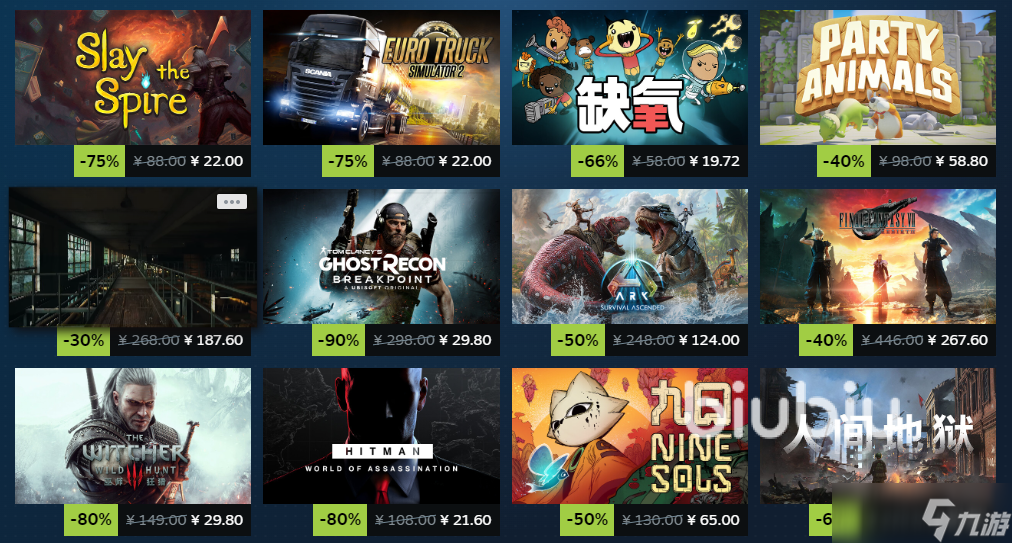Viewport: 1012px width, 543px height.
Task: Click the ¥ 65.00 price under Nine Sols
Action: (713, 520)
